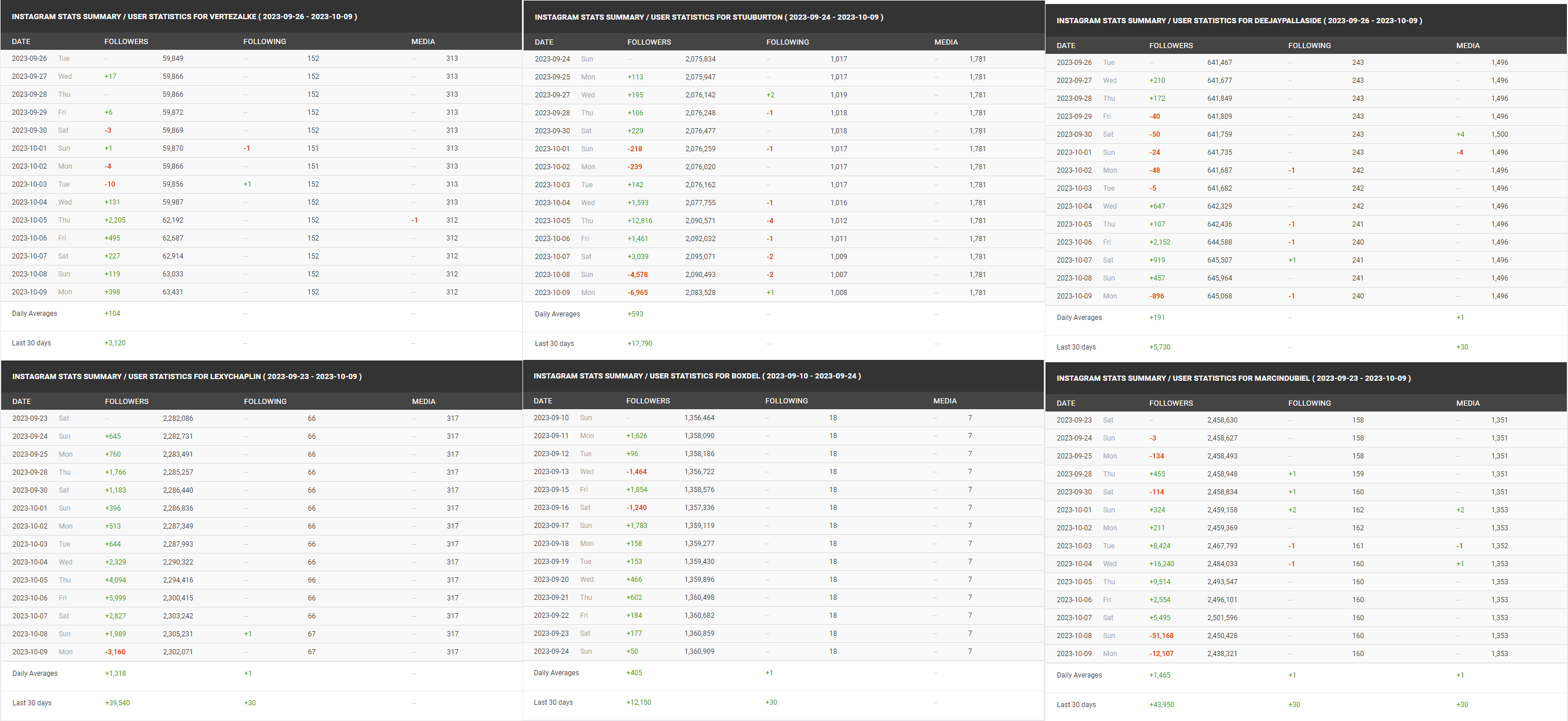Click -51,168 follower loss in MARCINDUBIEL table
Viewport: 1568px width, 721px height.
coord(1161,635)
